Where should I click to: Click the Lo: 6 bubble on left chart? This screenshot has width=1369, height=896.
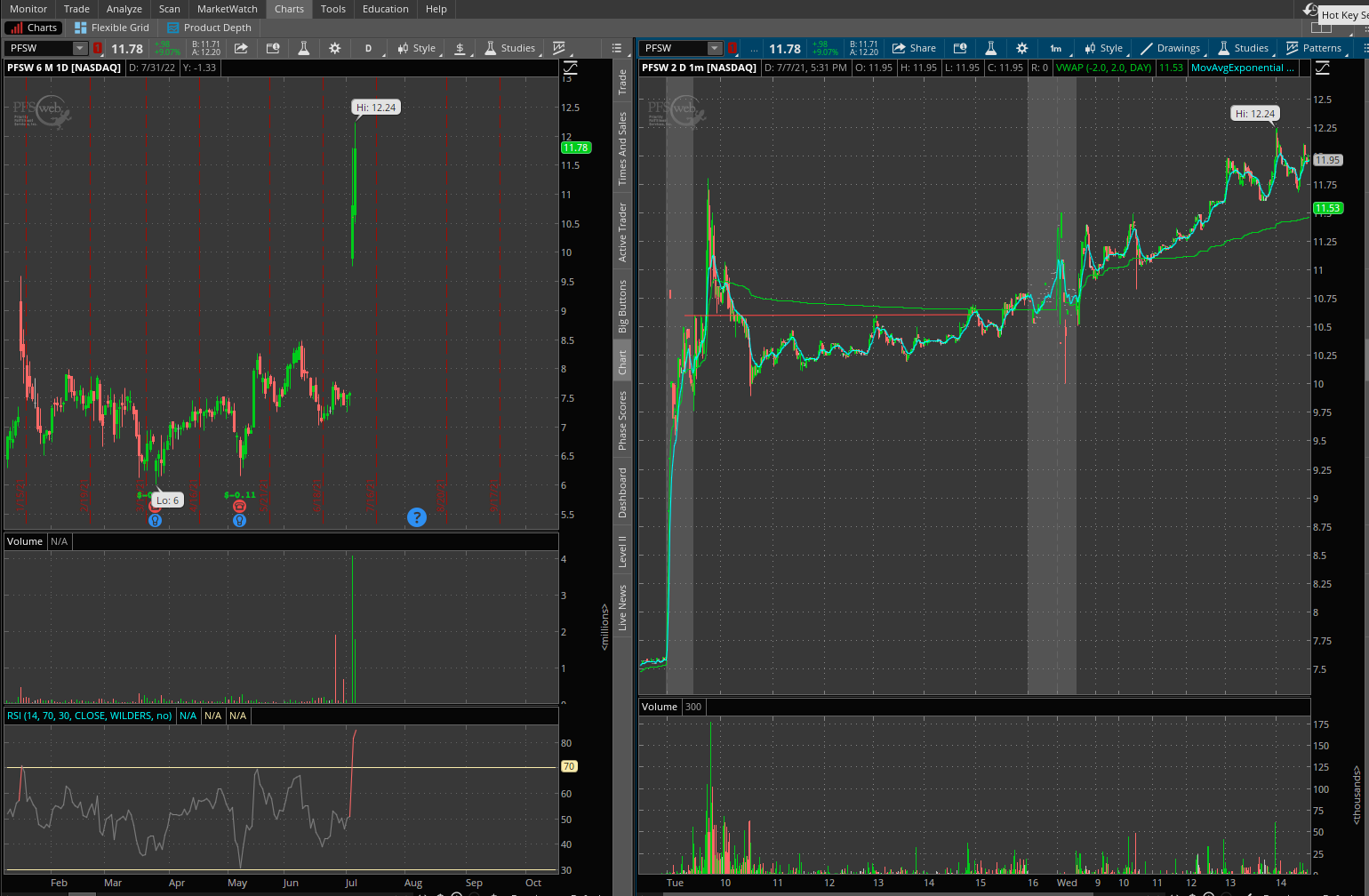coord(168,500)
